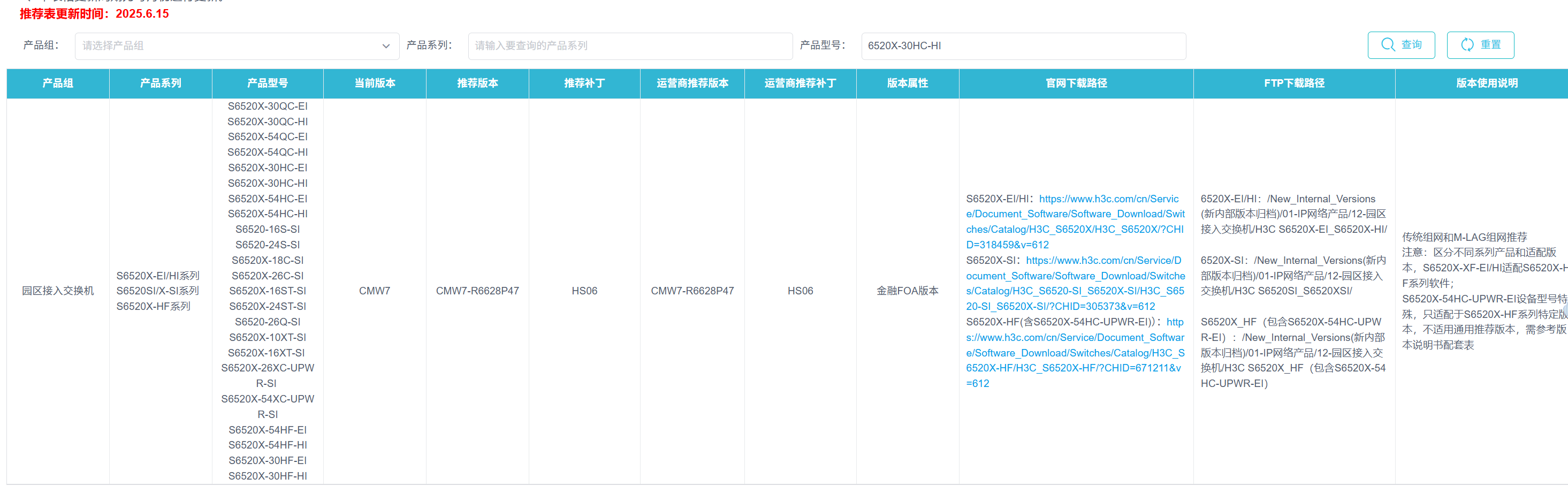1568x501 pixels.
Task: Click the 官网下载路径 column header
Action: (1076, 83)
